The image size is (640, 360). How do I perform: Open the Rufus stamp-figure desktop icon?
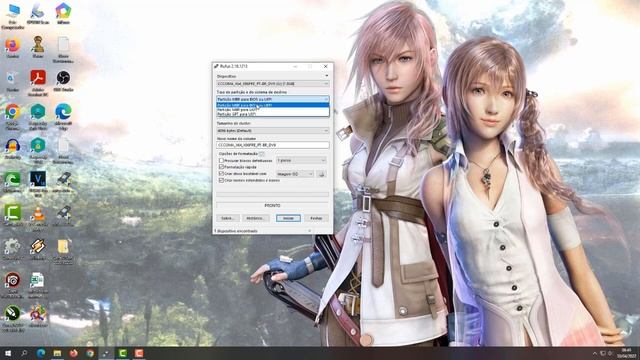click(38, 47)
